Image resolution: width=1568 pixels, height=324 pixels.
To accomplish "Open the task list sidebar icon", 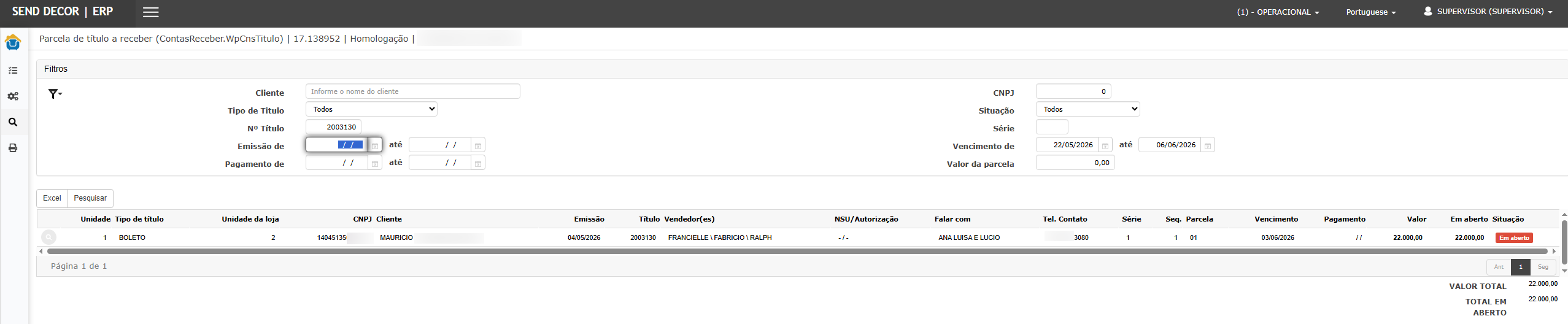I will coord(13,71).
